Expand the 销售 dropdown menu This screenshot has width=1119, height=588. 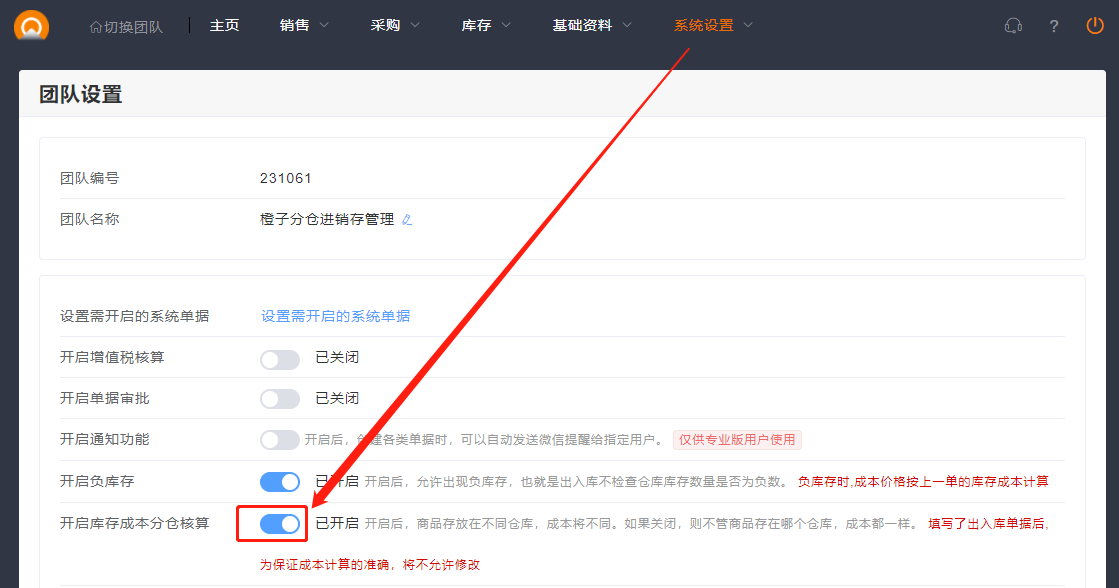pos(304,26)
